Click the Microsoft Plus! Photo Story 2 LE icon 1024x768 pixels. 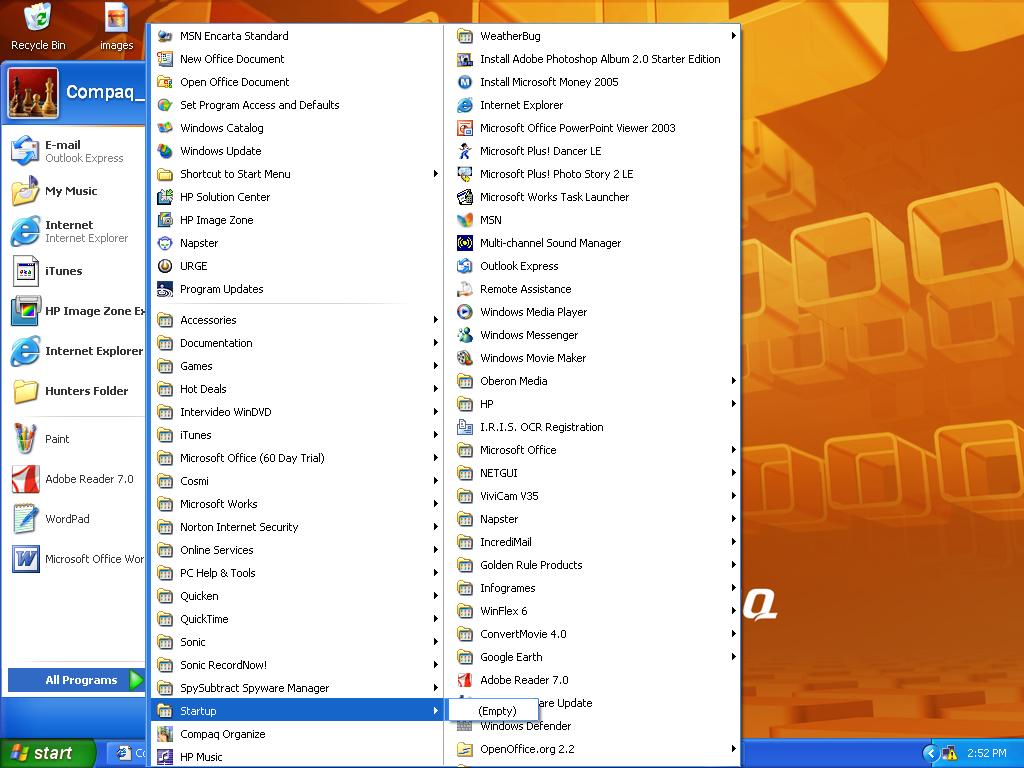pos(465,174)
